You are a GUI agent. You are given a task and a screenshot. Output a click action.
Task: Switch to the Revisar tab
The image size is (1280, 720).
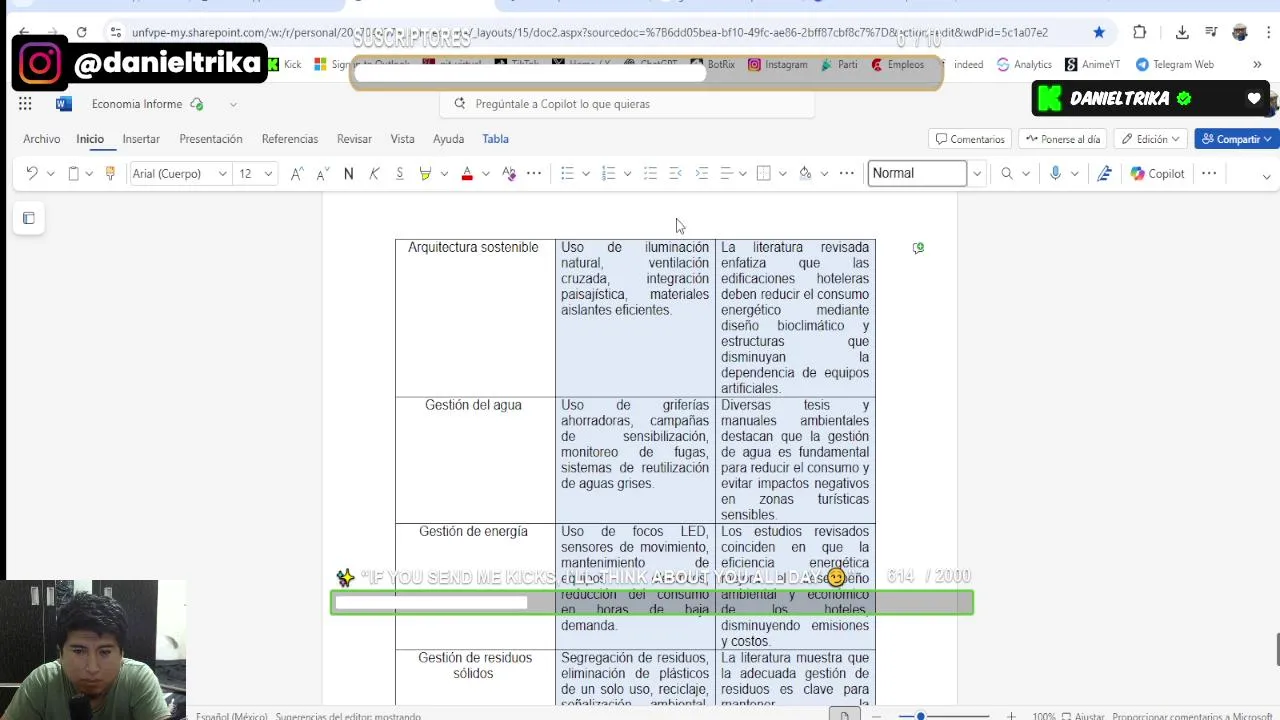pos(354,139)
